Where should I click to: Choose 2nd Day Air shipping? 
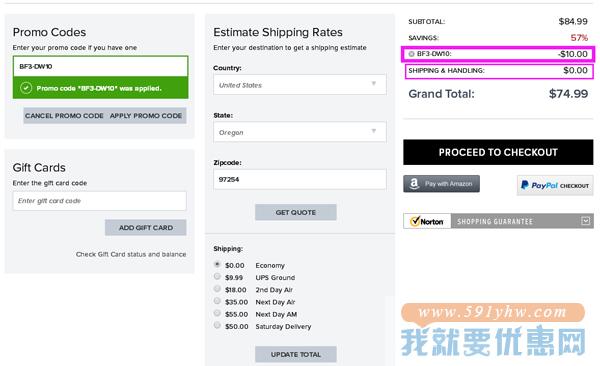tap(217, 289)
